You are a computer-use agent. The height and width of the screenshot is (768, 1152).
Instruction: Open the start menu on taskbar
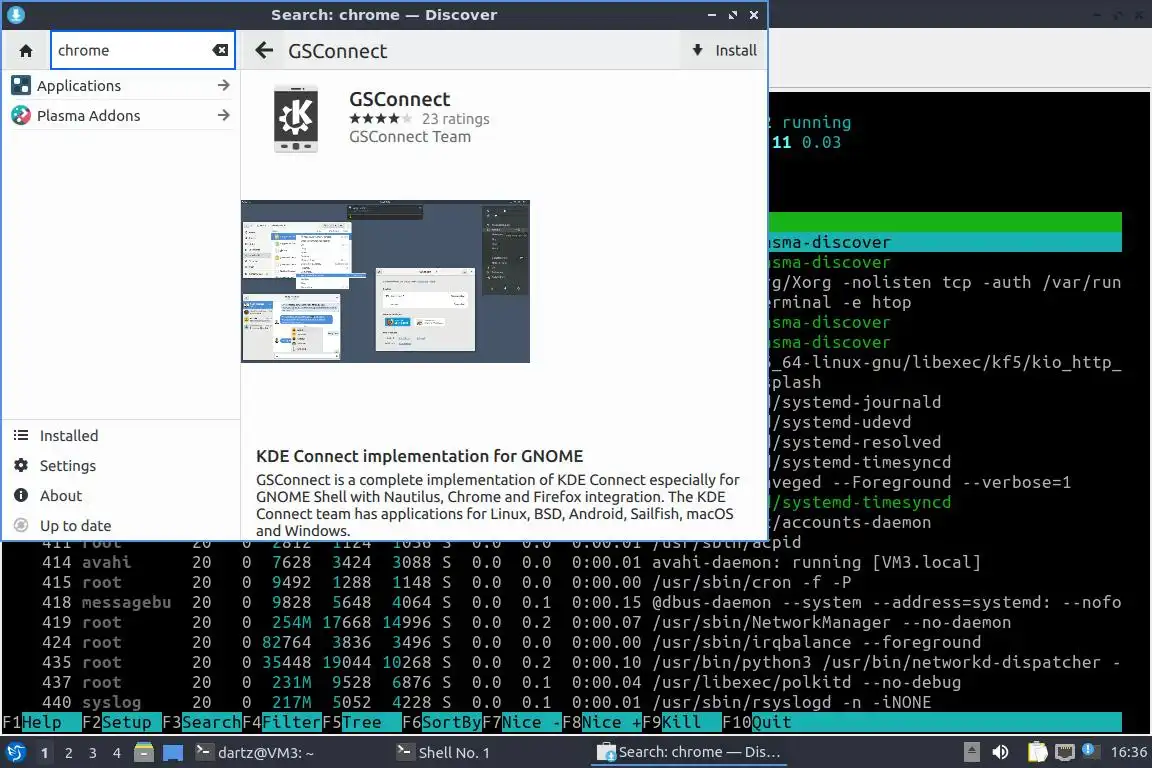pyautogui.click(x=15, y=752)
